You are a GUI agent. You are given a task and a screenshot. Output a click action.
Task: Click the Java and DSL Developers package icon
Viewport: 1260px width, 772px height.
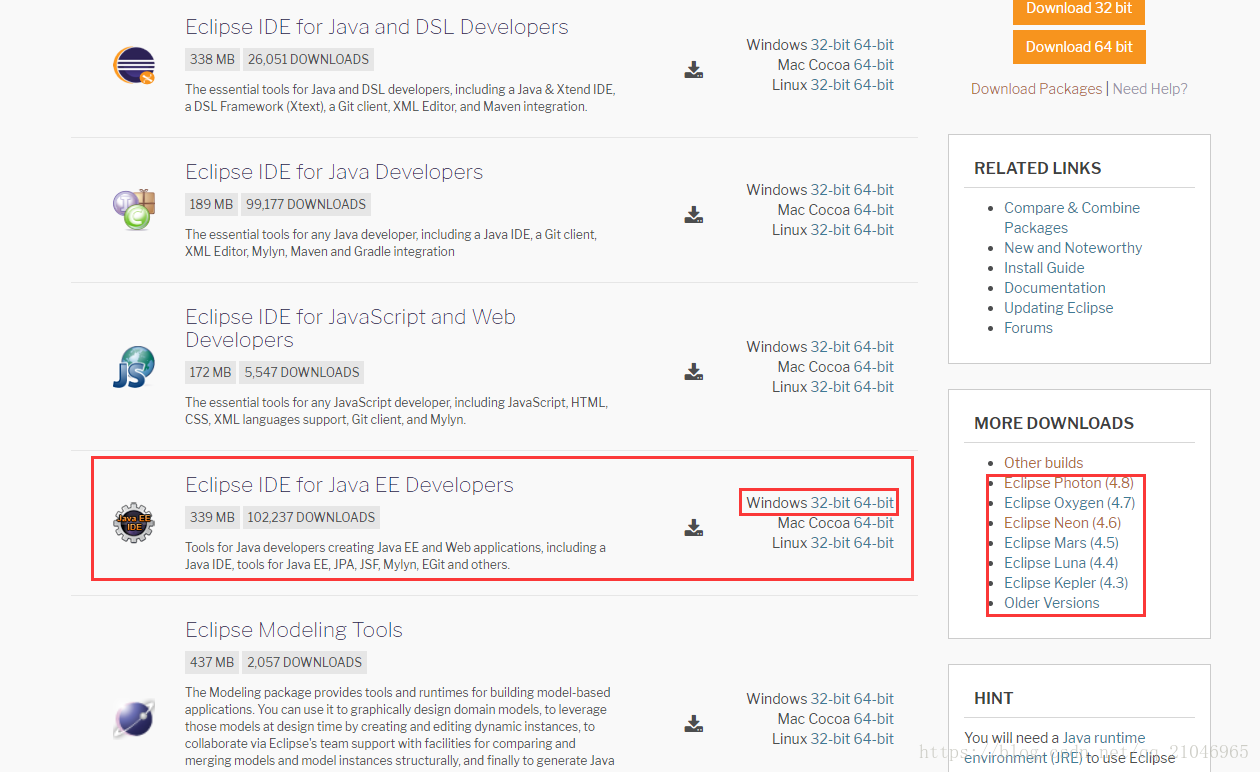134,66
